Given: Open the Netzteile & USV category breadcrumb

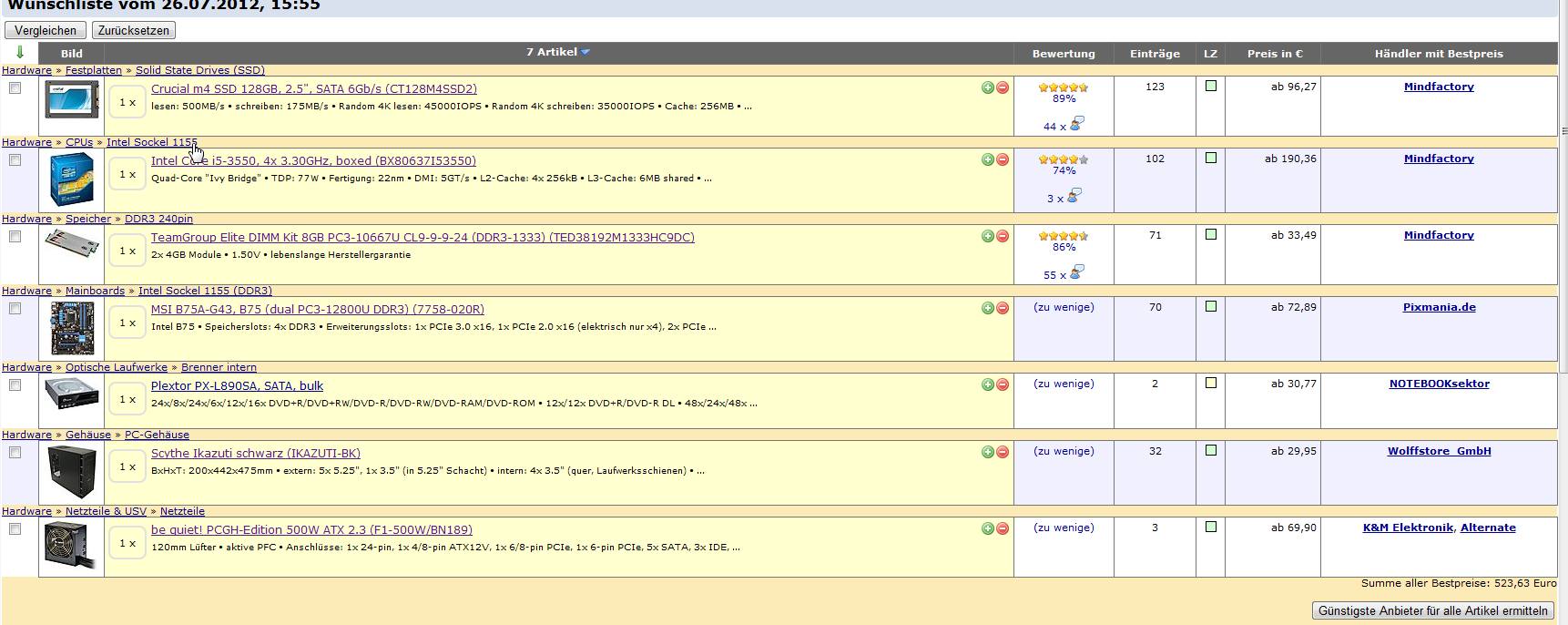Looking at the screenshot, I should [106, 511].
